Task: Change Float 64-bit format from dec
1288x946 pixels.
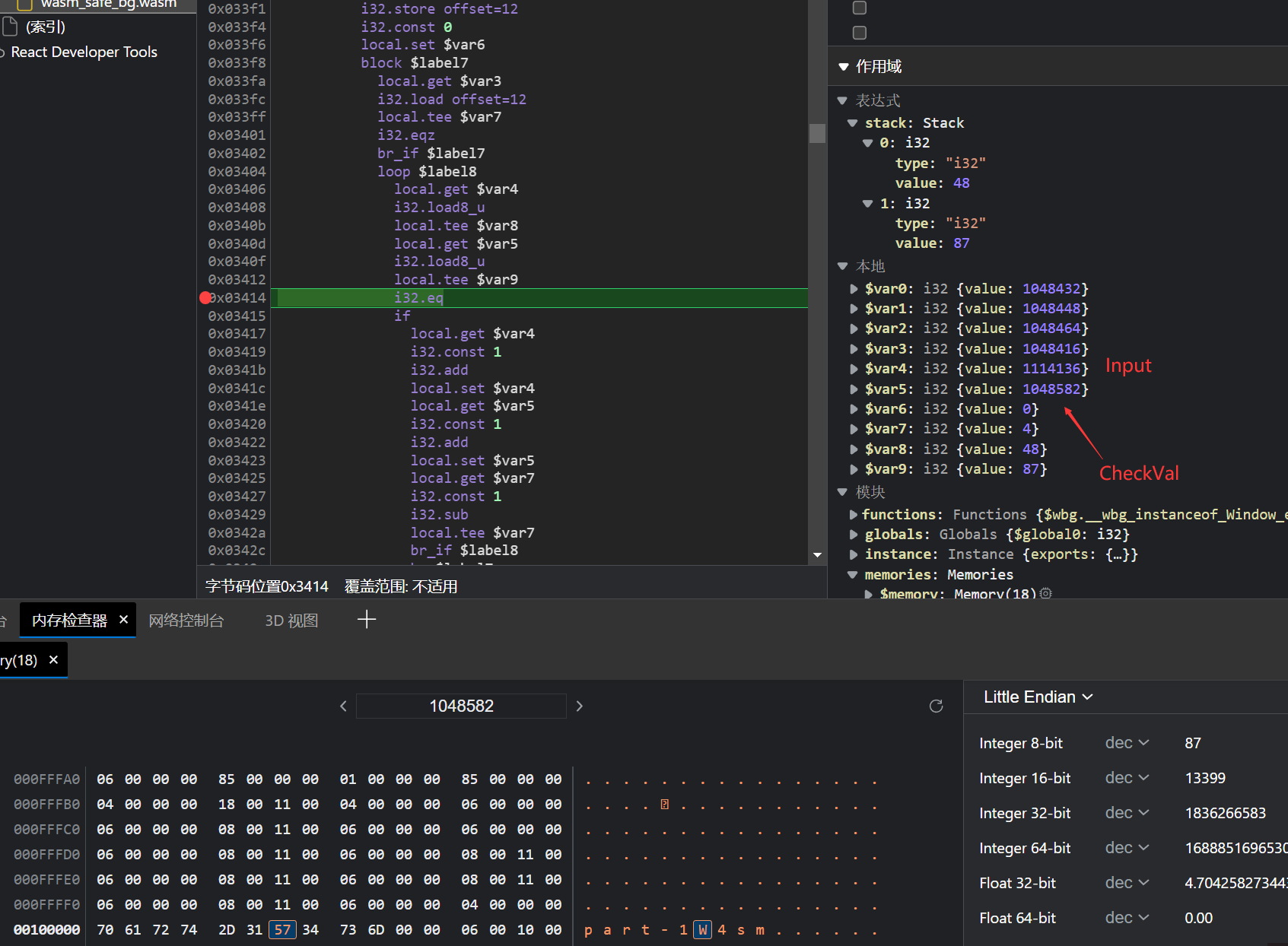Action: pyautogui.click(x=1127, y=918)
